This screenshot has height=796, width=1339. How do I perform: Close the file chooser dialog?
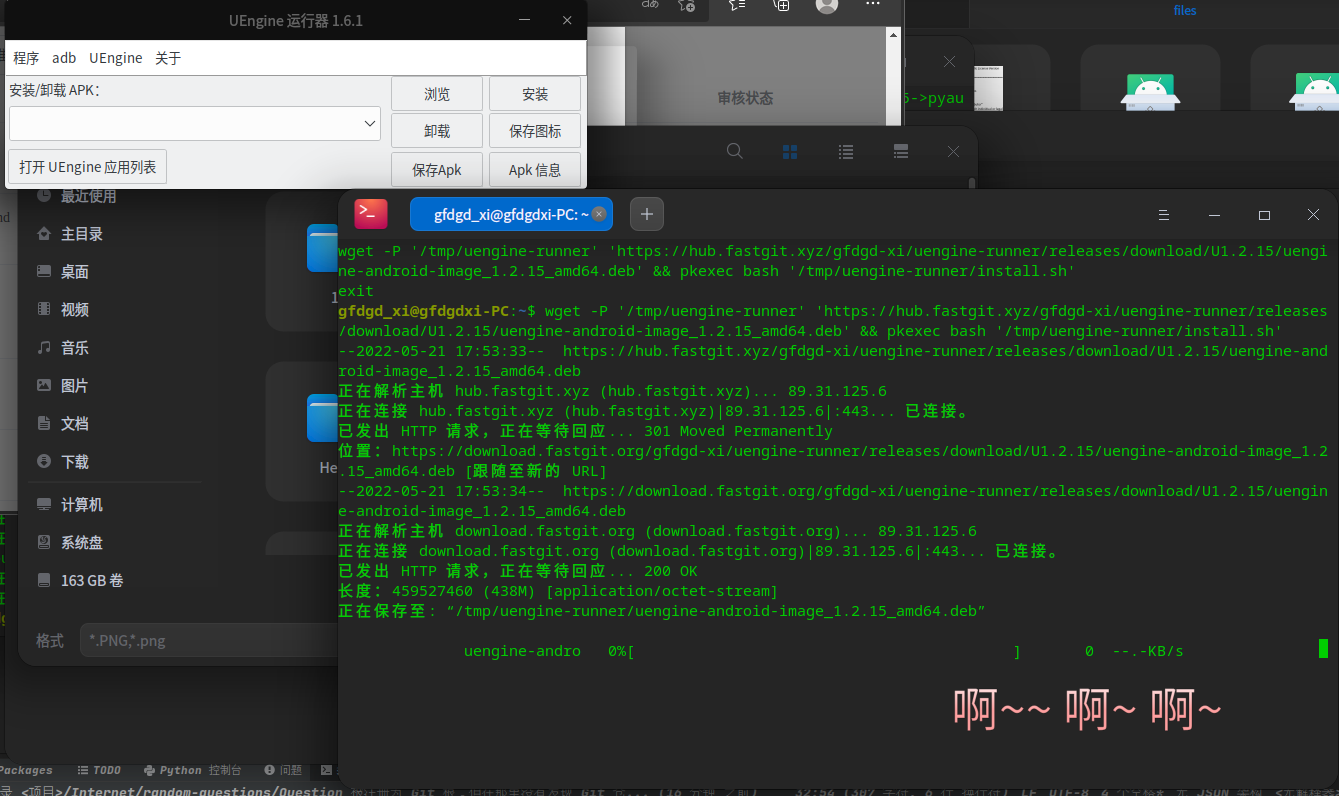click(x=953, y=151)
